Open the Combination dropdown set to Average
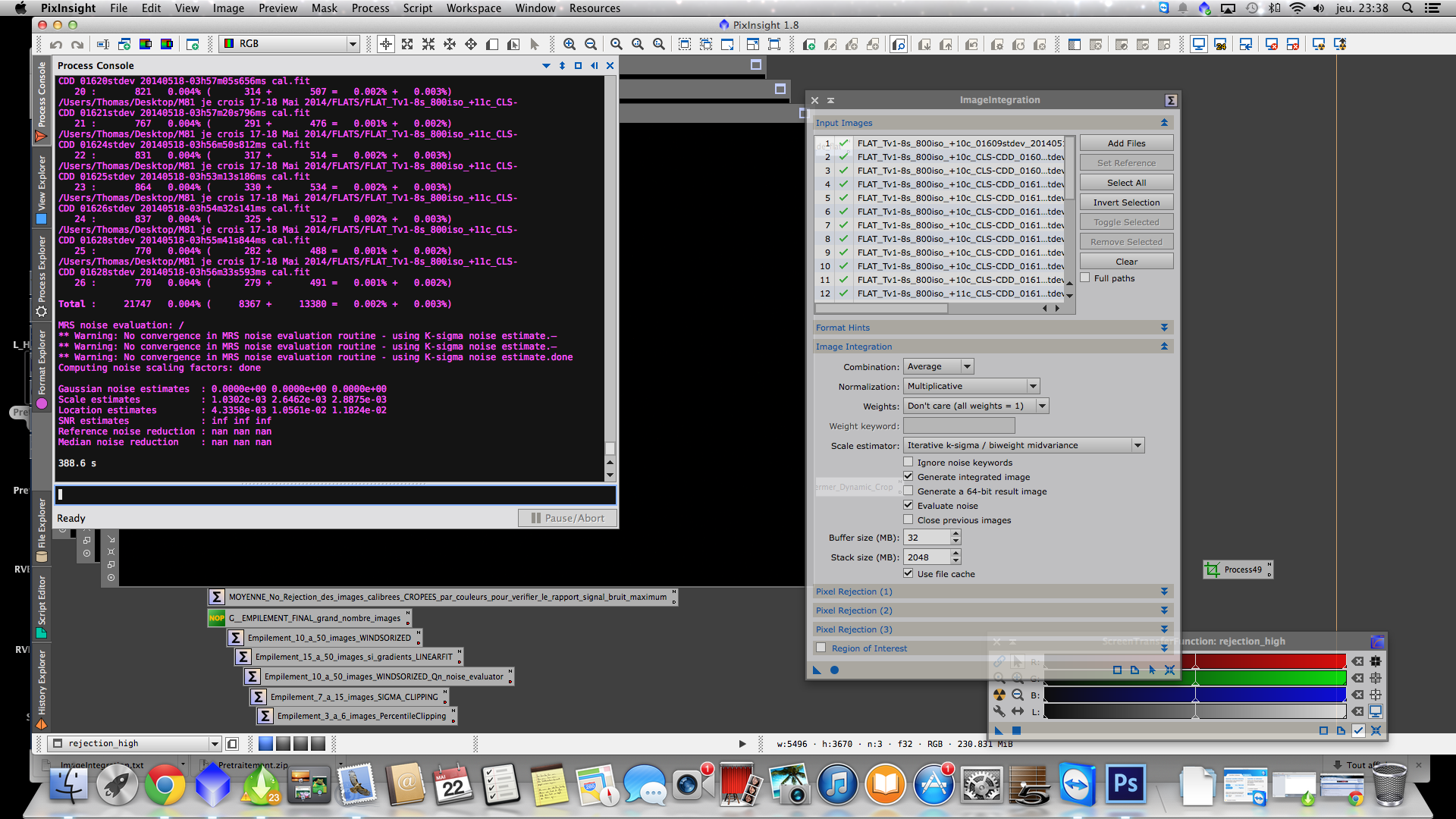The image size is (1456, 819). (x=938, y=366)
